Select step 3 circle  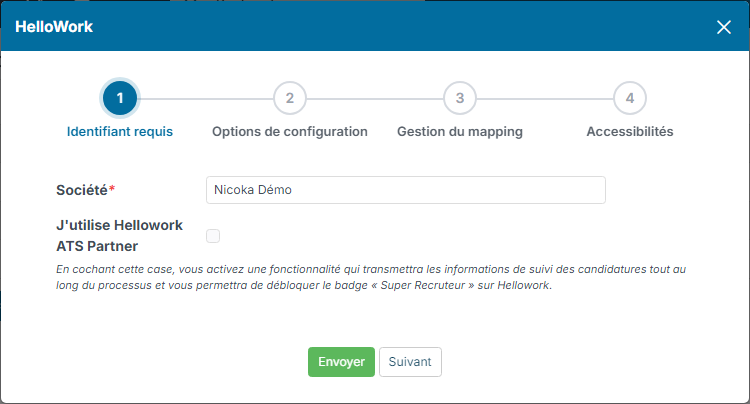(460, 98)
